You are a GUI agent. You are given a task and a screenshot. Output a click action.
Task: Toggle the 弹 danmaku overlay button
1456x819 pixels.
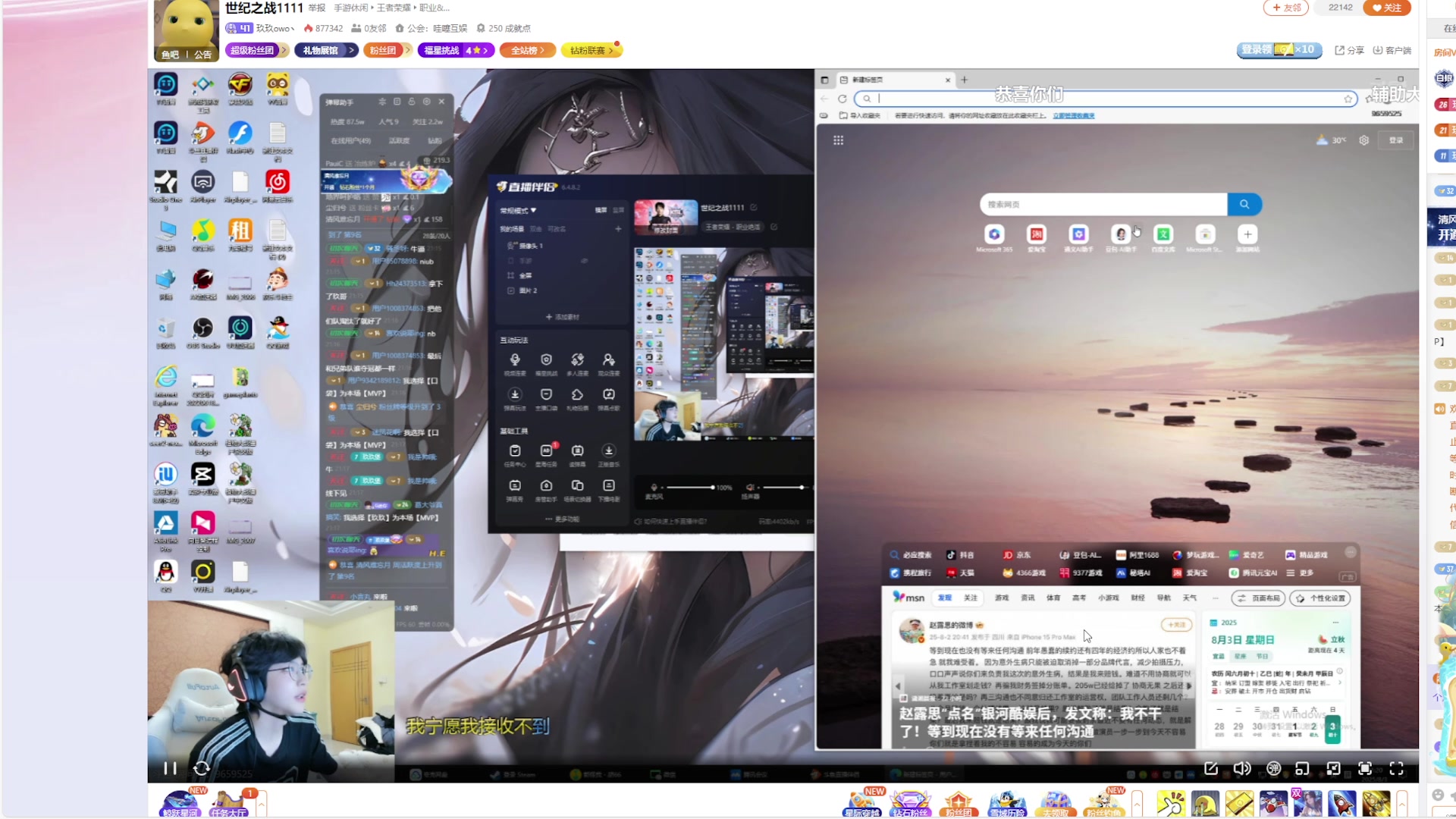click(1274, 768)
